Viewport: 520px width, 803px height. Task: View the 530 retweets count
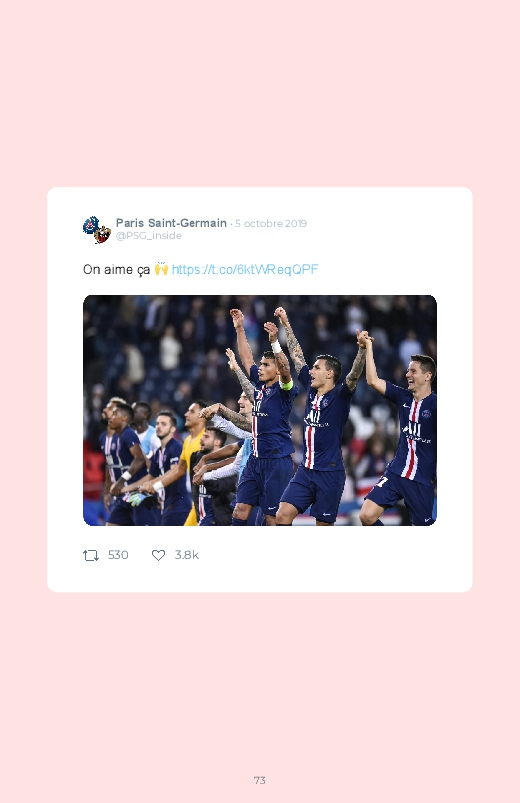click(118, 555)
